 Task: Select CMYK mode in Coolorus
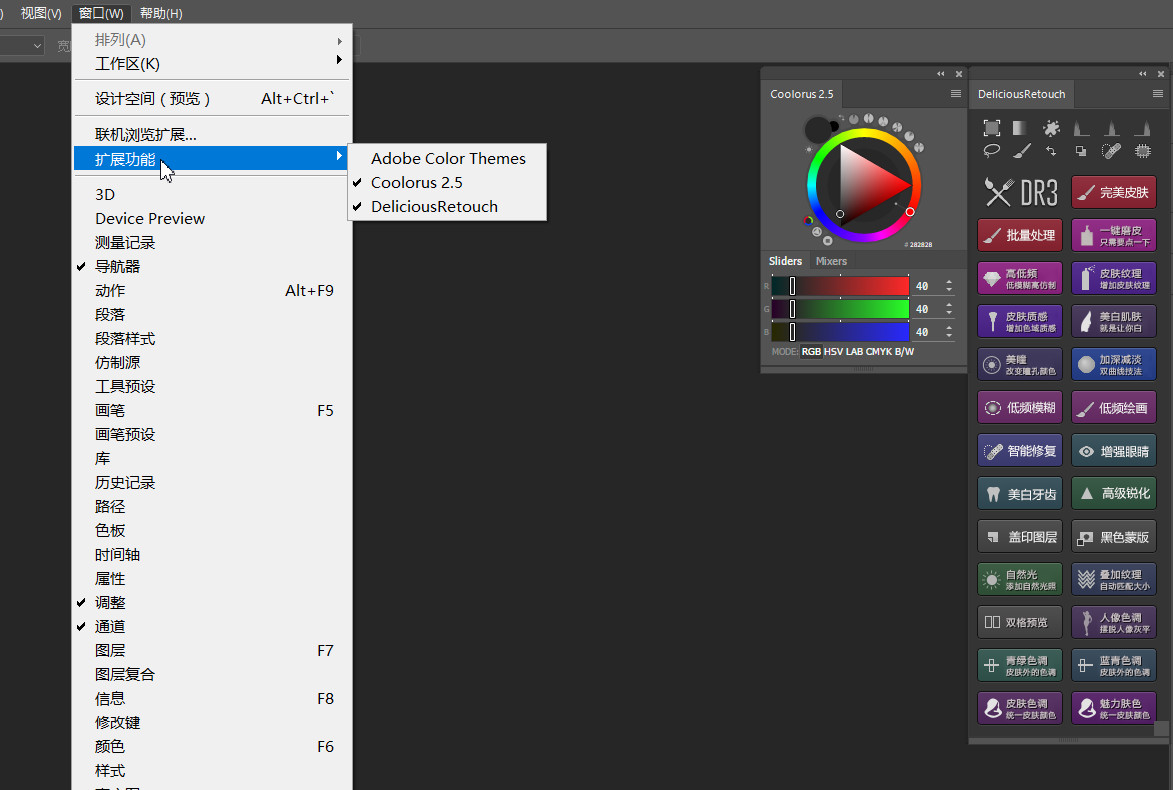pos(878,352)
